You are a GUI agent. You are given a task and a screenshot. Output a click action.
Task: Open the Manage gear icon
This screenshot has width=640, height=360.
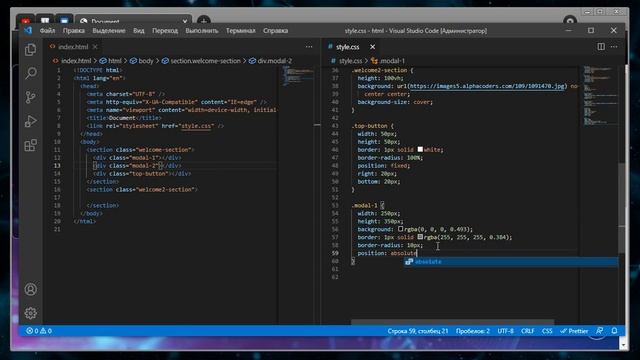point(31,313)
